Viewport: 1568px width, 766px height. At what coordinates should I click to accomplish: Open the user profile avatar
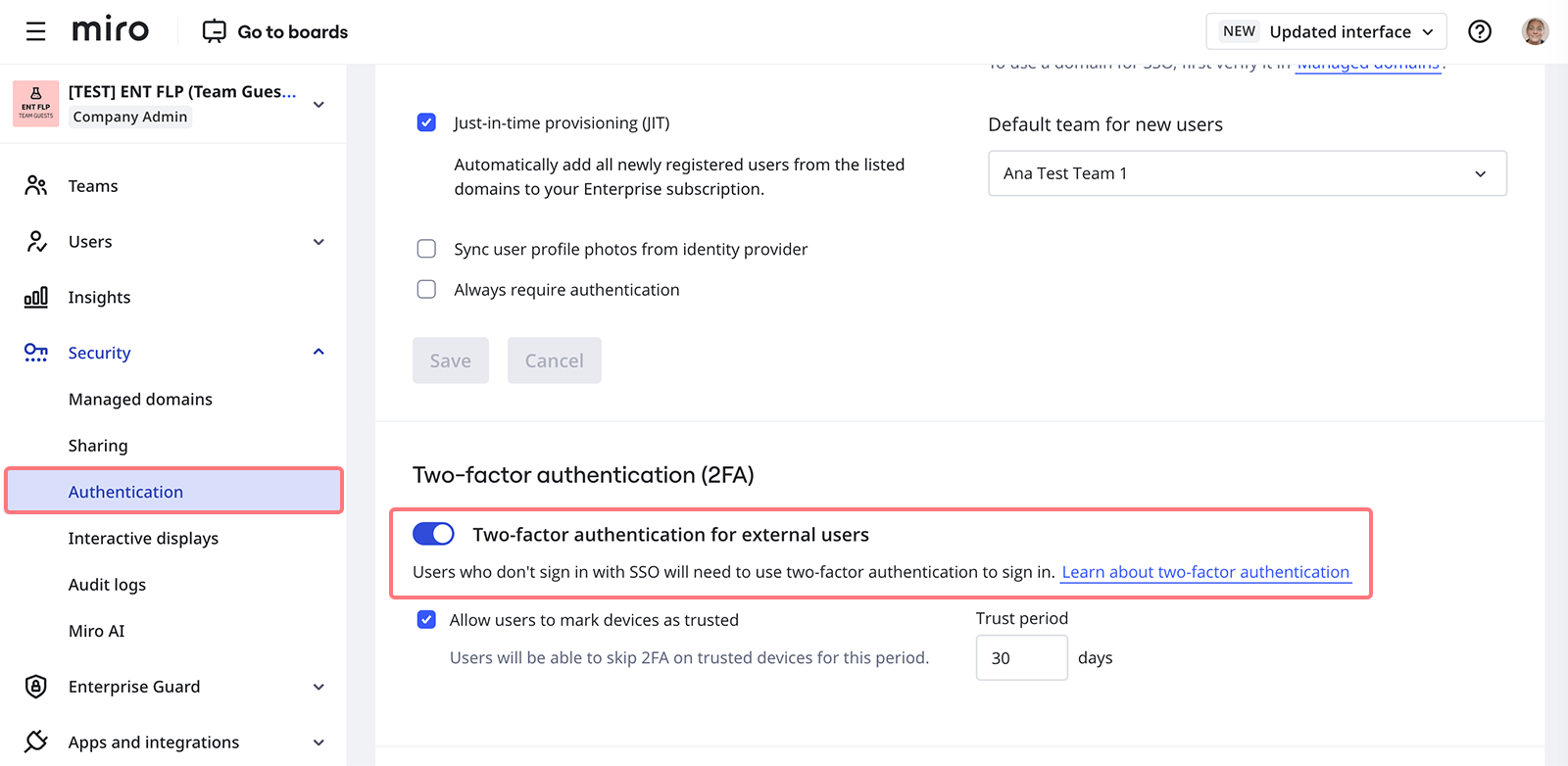[1535, 31]
